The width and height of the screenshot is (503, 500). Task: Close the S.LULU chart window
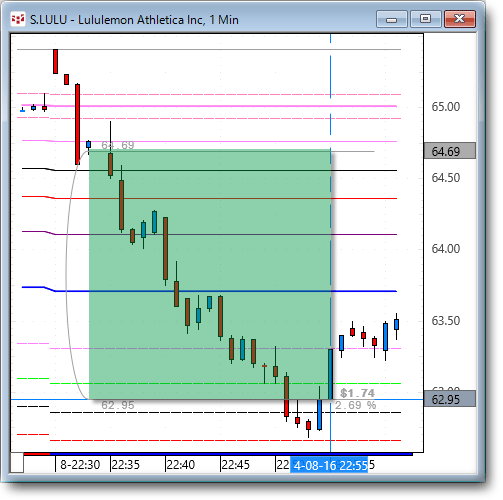pos(460,19)
